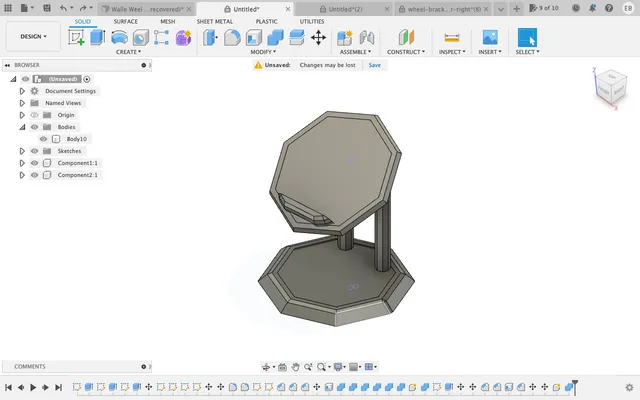Expand the Origin folder
Image resolution: width=640 pixels, height=400 pixels.
(x=22, y=115)
